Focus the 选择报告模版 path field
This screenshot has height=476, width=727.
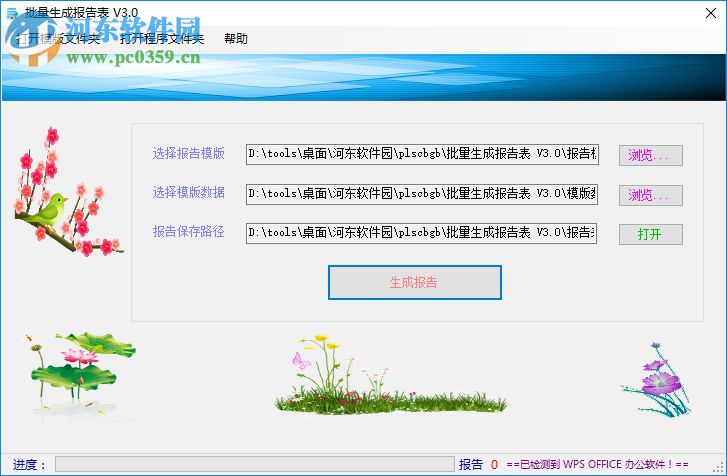tap(422, 154)
